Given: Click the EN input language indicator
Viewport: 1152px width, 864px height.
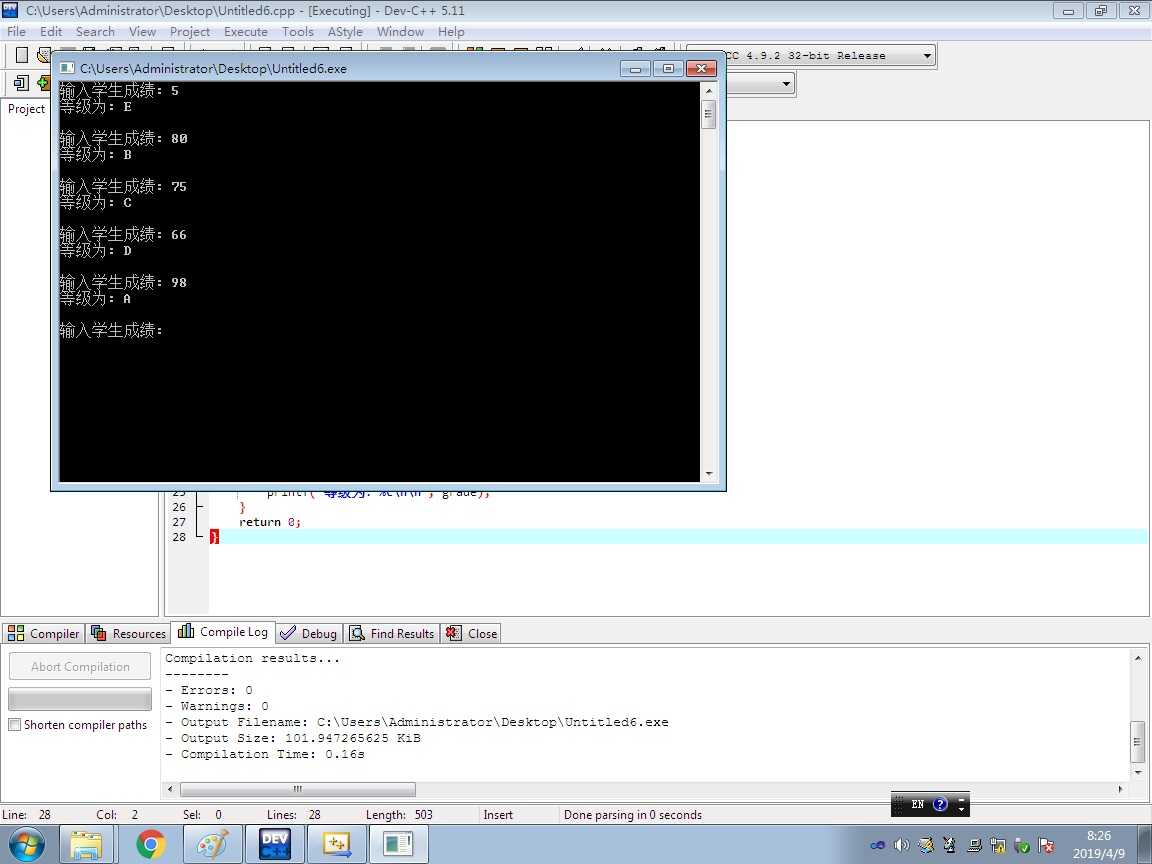Looking at the screenshot, I should (918, 804).
